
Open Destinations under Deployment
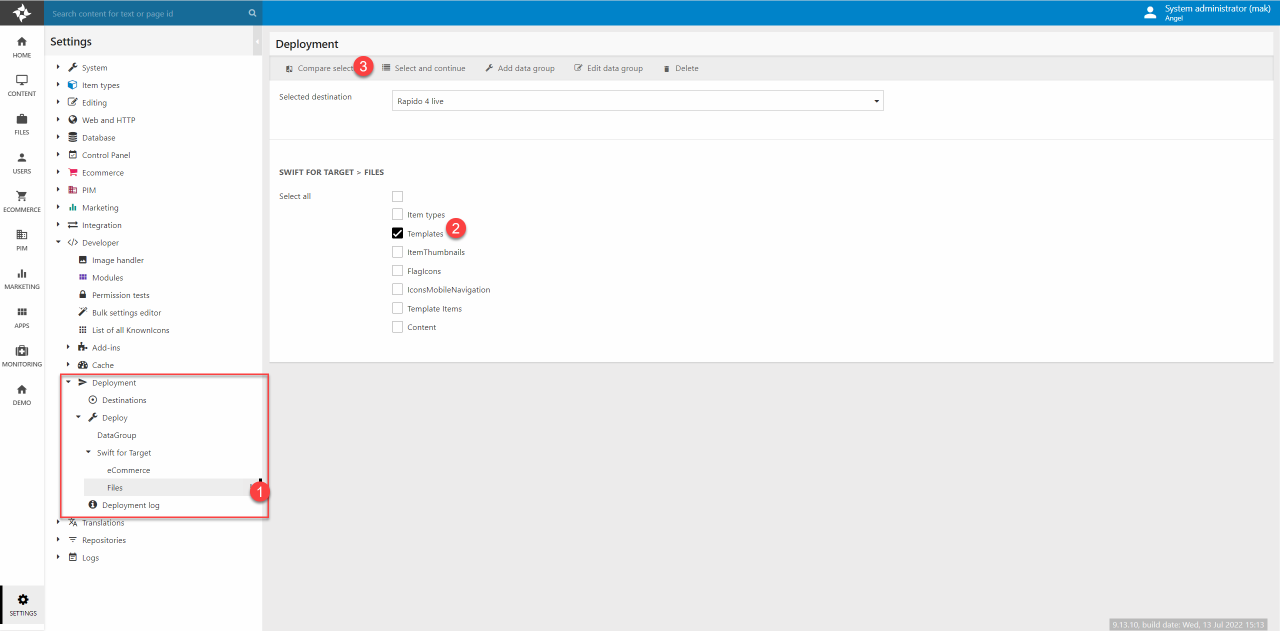[x=124, y=400]
